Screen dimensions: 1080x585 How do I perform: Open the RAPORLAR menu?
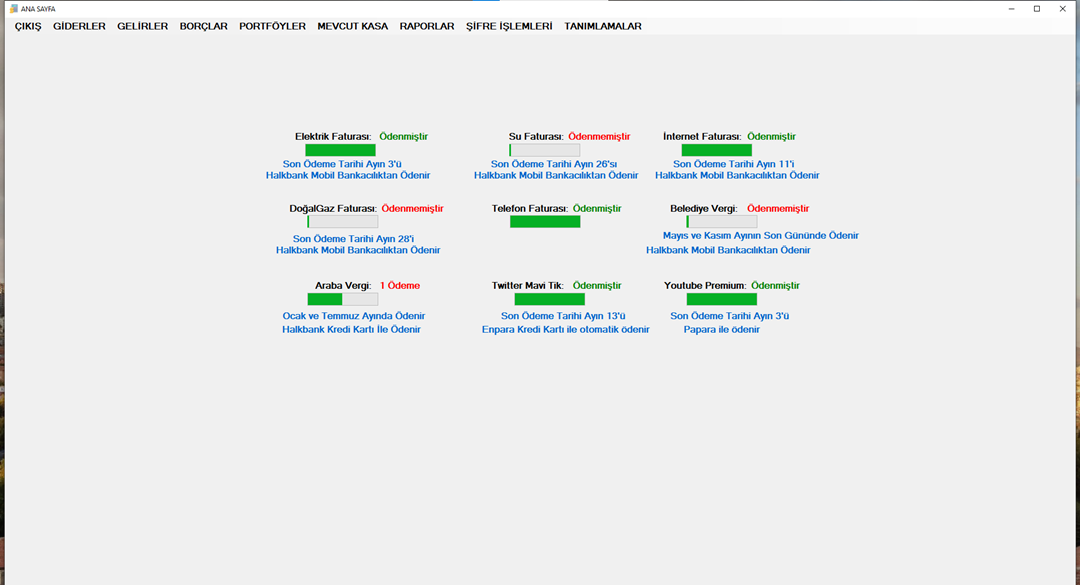click(x=427, y=26)
